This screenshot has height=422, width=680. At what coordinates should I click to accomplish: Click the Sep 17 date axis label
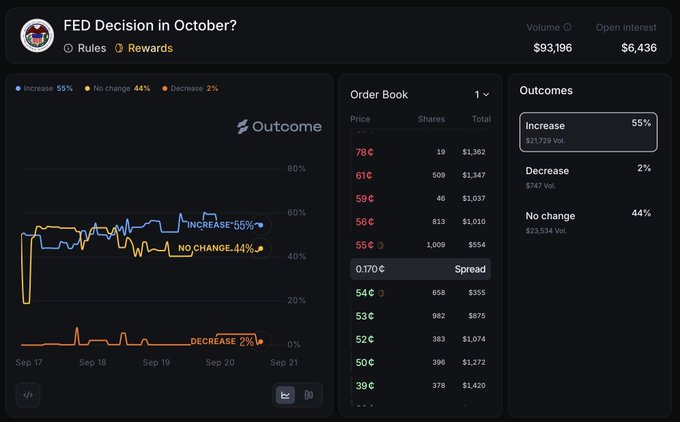[x=29, y=363]
